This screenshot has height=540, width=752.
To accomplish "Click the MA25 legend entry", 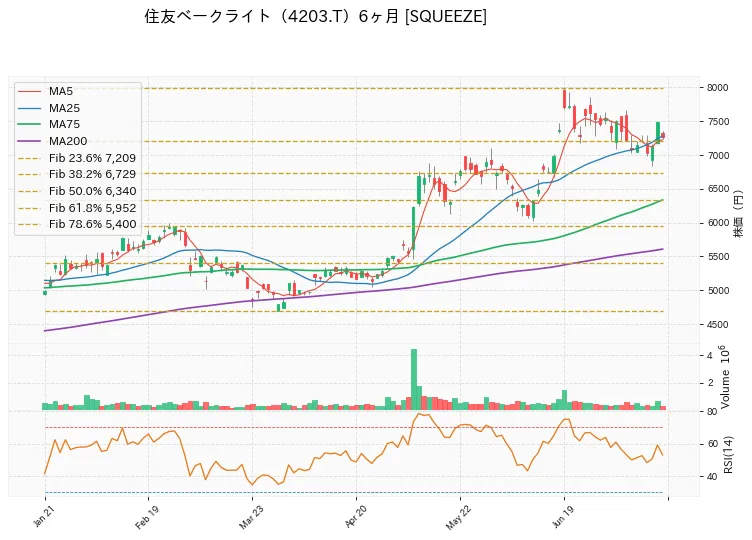I will click(64, 108).
